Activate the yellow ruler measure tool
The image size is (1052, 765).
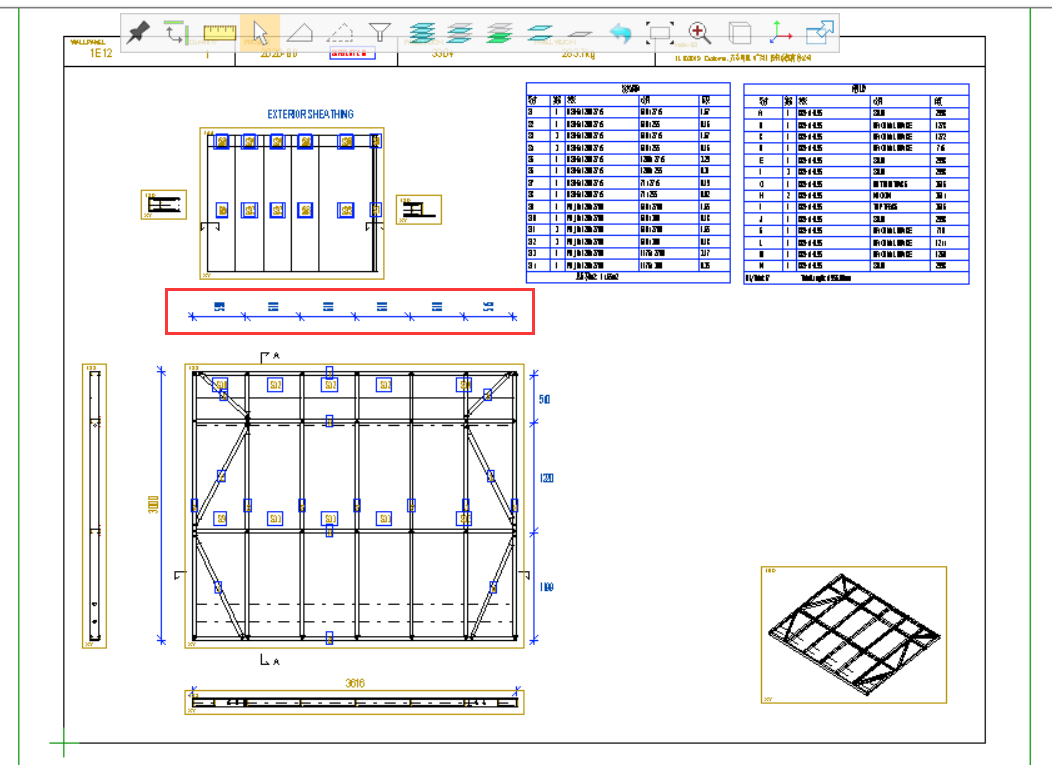[x=219, y=32]
